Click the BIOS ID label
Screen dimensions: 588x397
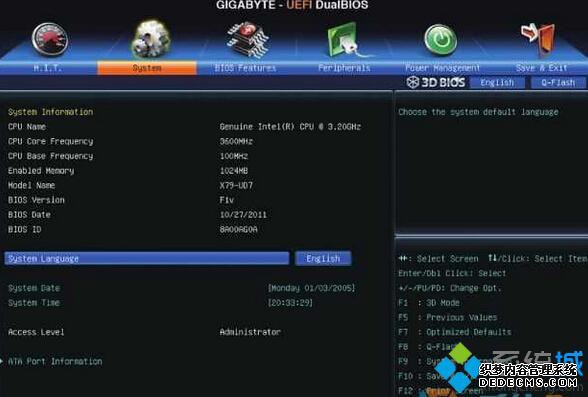tap(25, 229)
